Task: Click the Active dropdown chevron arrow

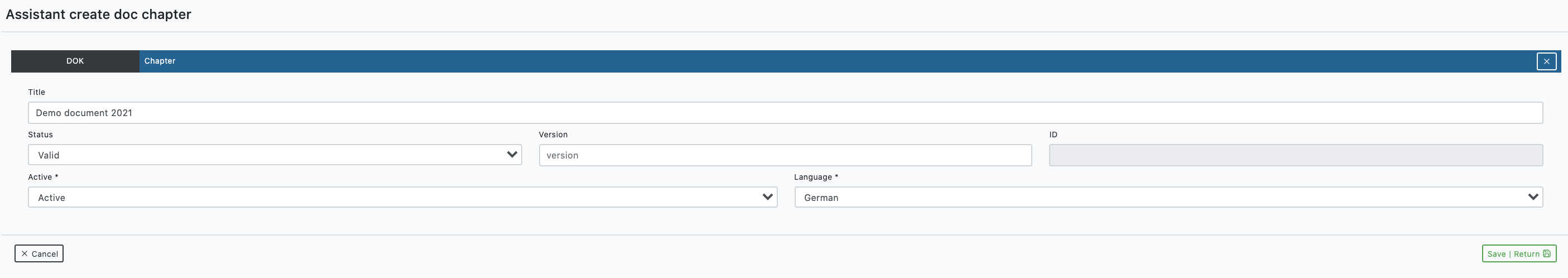Action: click(768, 197)
